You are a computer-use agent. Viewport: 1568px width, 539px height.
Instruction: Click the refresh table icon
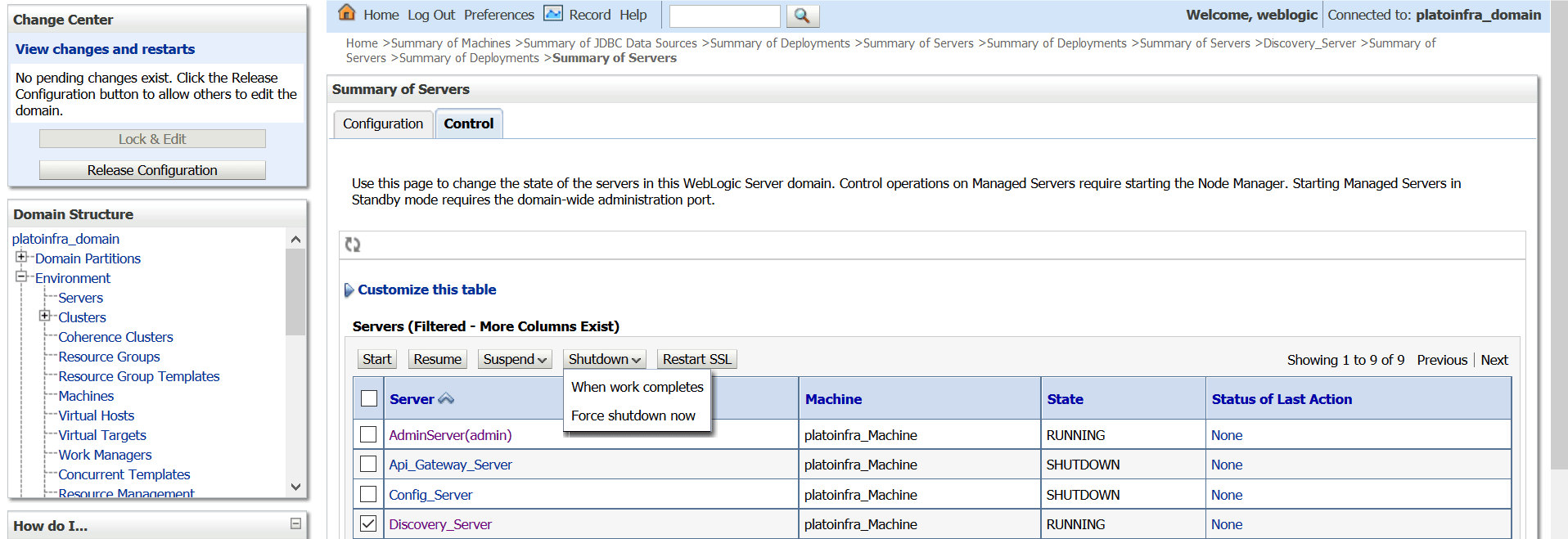pyautogui.click(x=353, y=245)
